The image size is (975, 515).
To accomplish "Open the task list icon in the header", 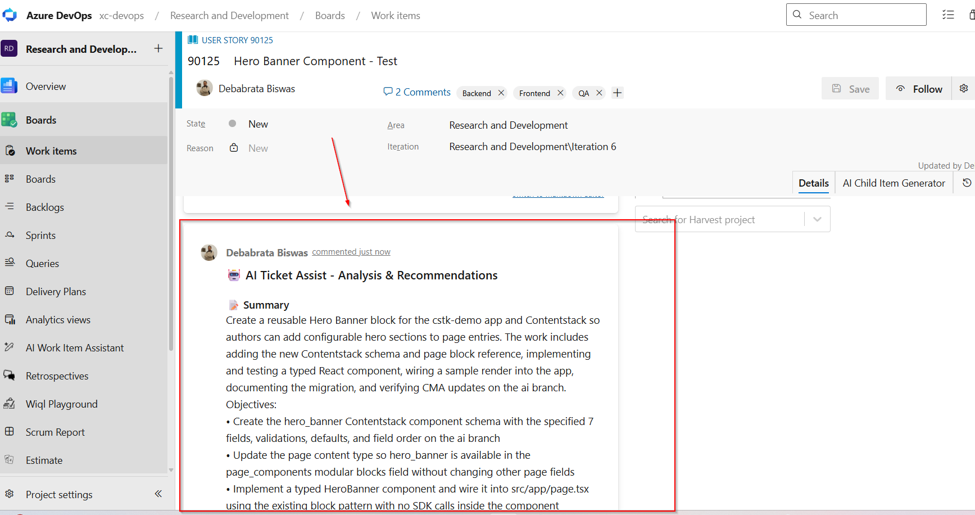I will tap(948, 14).
